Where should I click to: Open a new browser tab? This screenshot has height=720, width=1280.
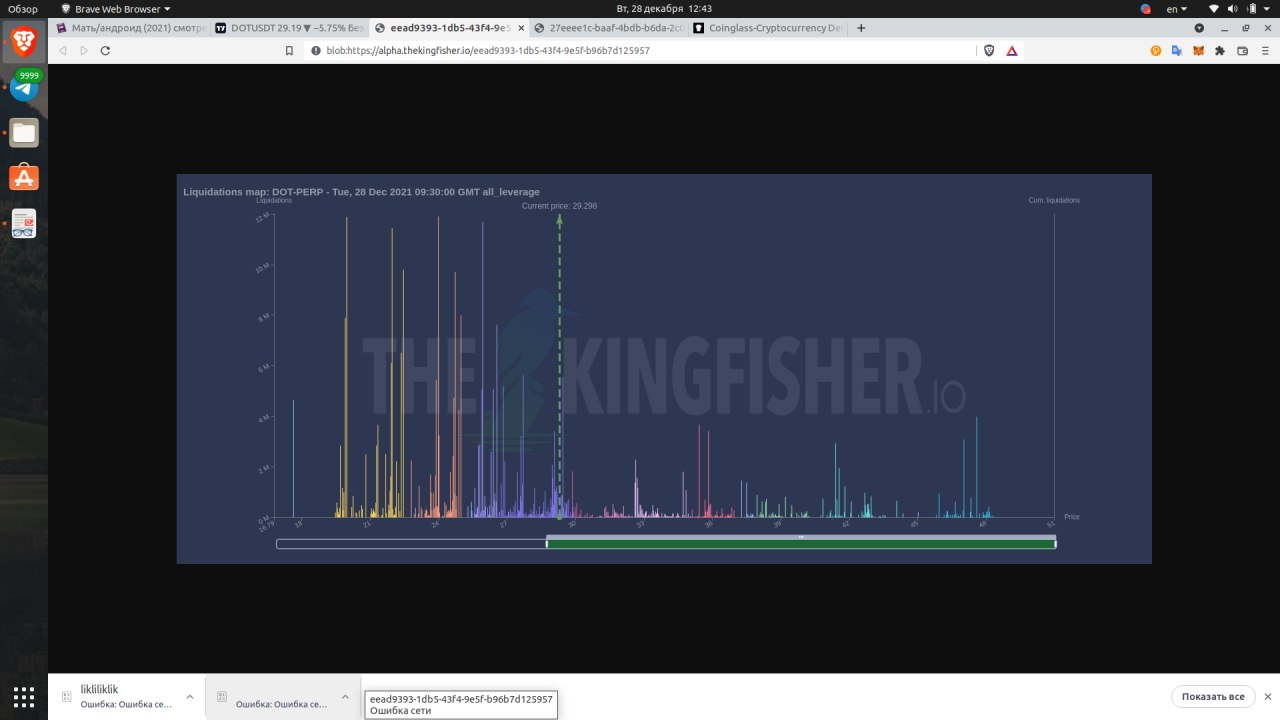[861, 28]
